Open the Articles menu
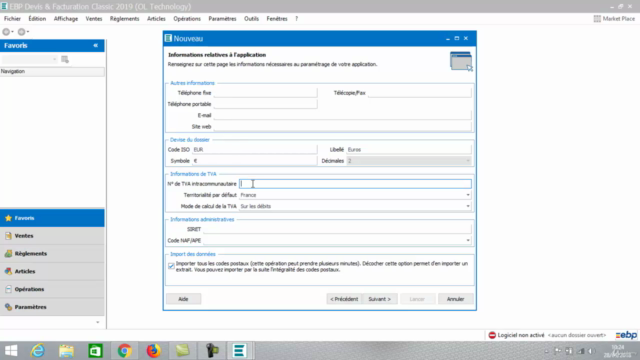The height and width of the screenshot is (360, 640). [x=156, y=19]
